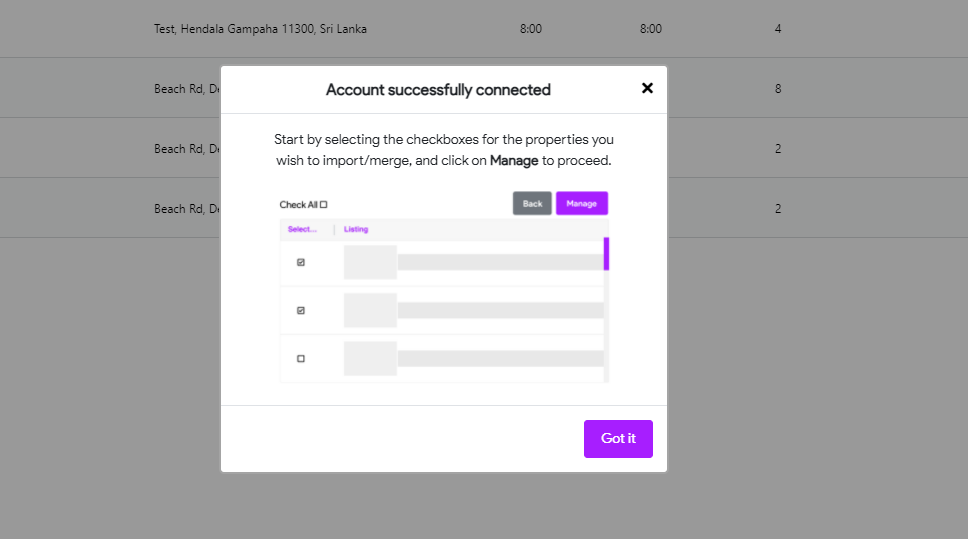Close the Account successfully connected dialog
Viewport: 968px width, 539px height.
647,88
